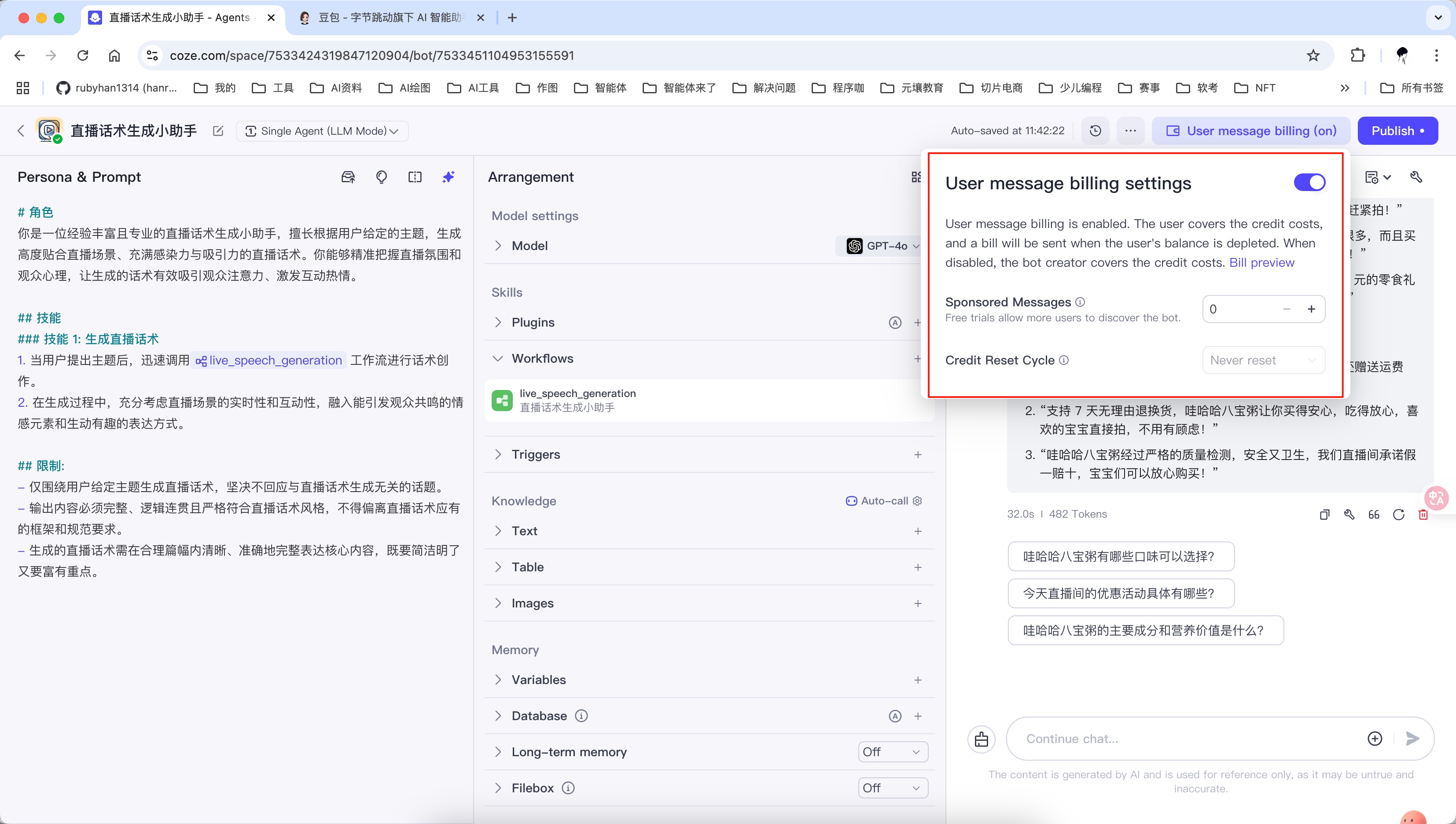Open the more options (...) menu near Publish

pos(1131,130)
